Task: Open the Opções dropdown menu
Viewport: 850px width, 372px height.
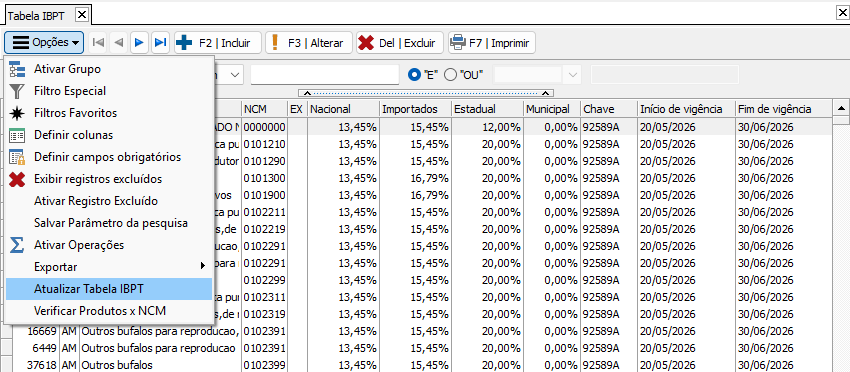Action: (44, 42)
